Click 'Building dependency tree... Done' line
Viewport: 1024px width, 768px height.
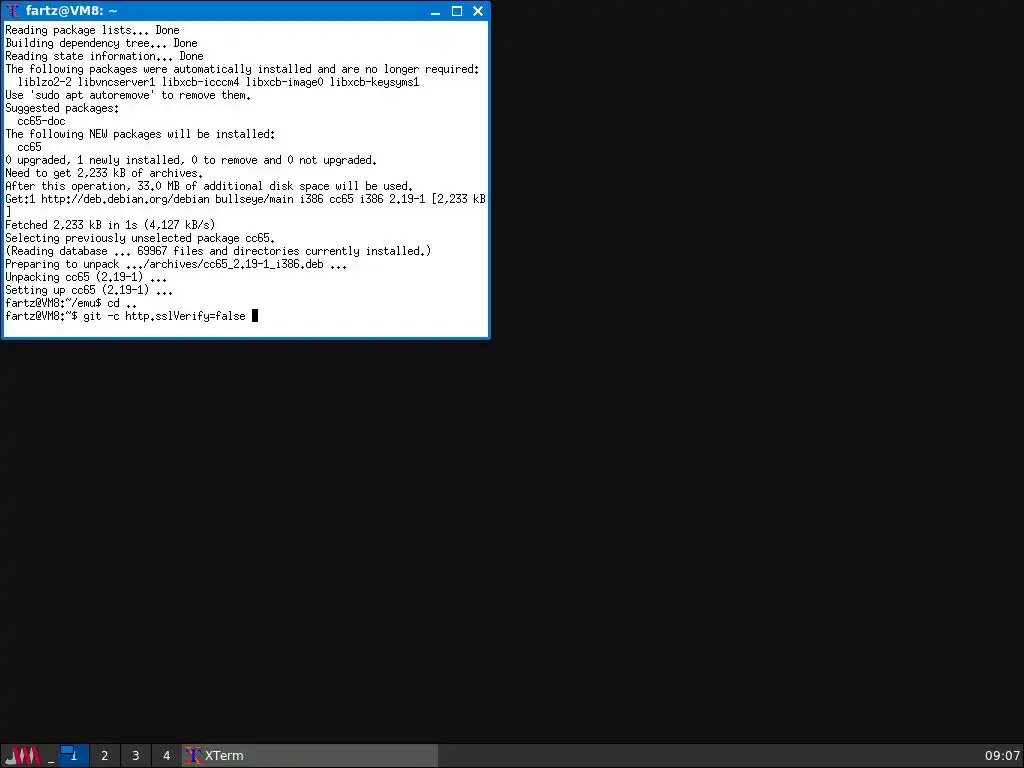pos(101,43)
